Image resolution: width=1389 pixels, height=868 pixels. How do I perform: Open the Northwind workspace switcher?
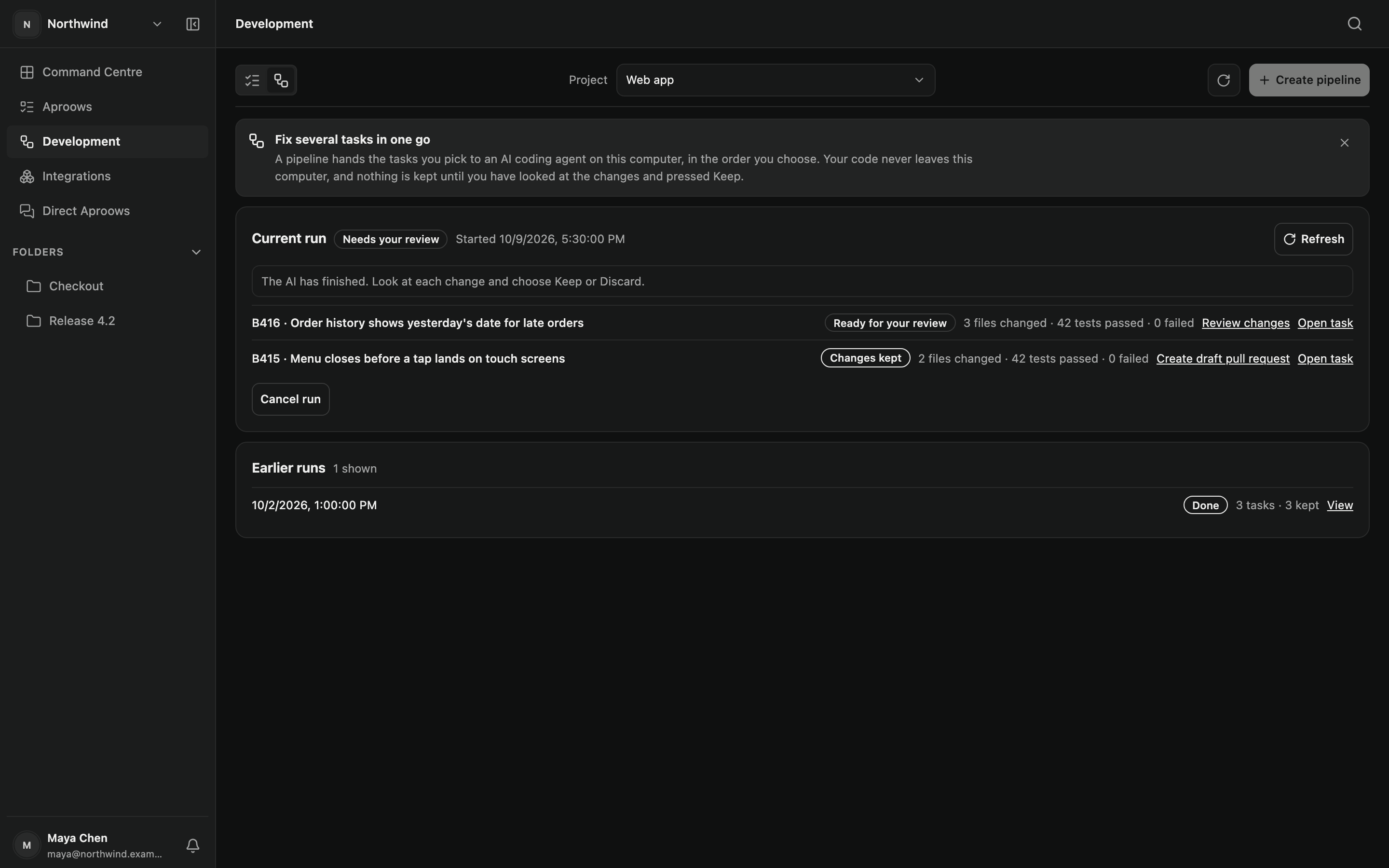pyautogui.click(x=88, y=24)
